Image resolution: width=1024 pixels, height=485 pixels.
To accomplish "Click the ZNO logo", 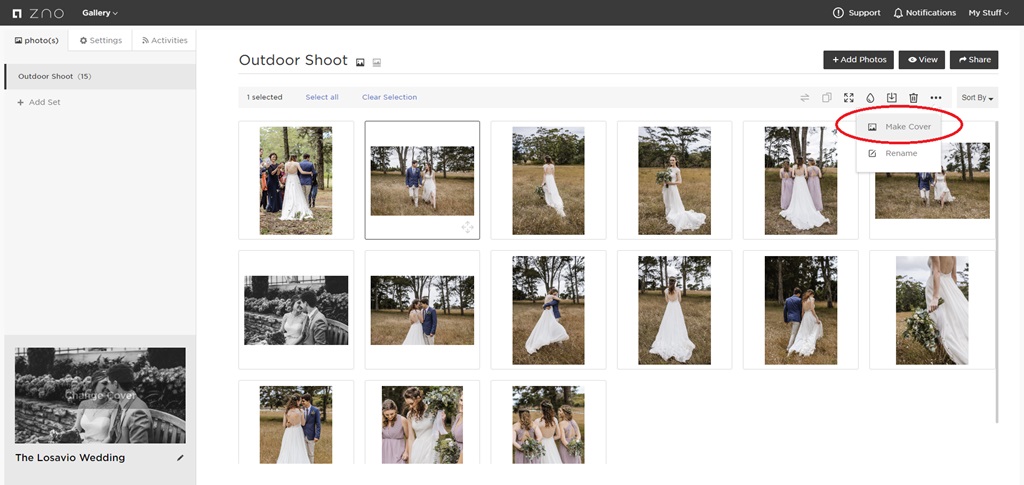I will click(38, 13).
